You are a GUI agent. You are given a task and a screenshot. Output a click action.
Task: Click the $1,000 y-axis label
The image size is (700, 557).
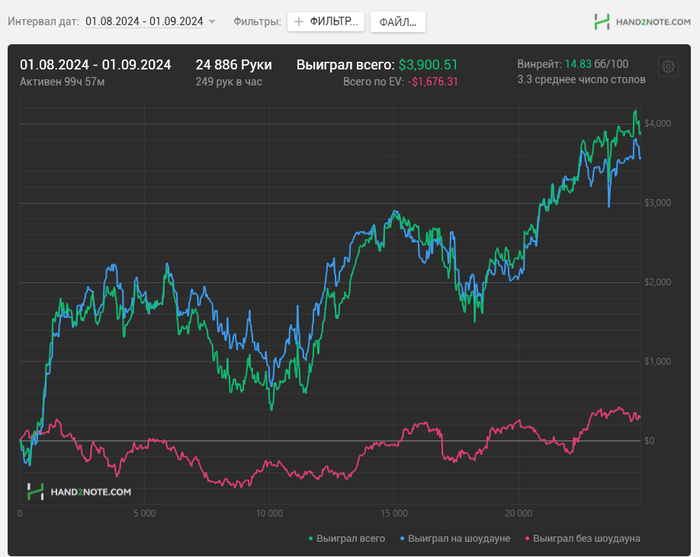pyautogui.click(x=658, y=362)
